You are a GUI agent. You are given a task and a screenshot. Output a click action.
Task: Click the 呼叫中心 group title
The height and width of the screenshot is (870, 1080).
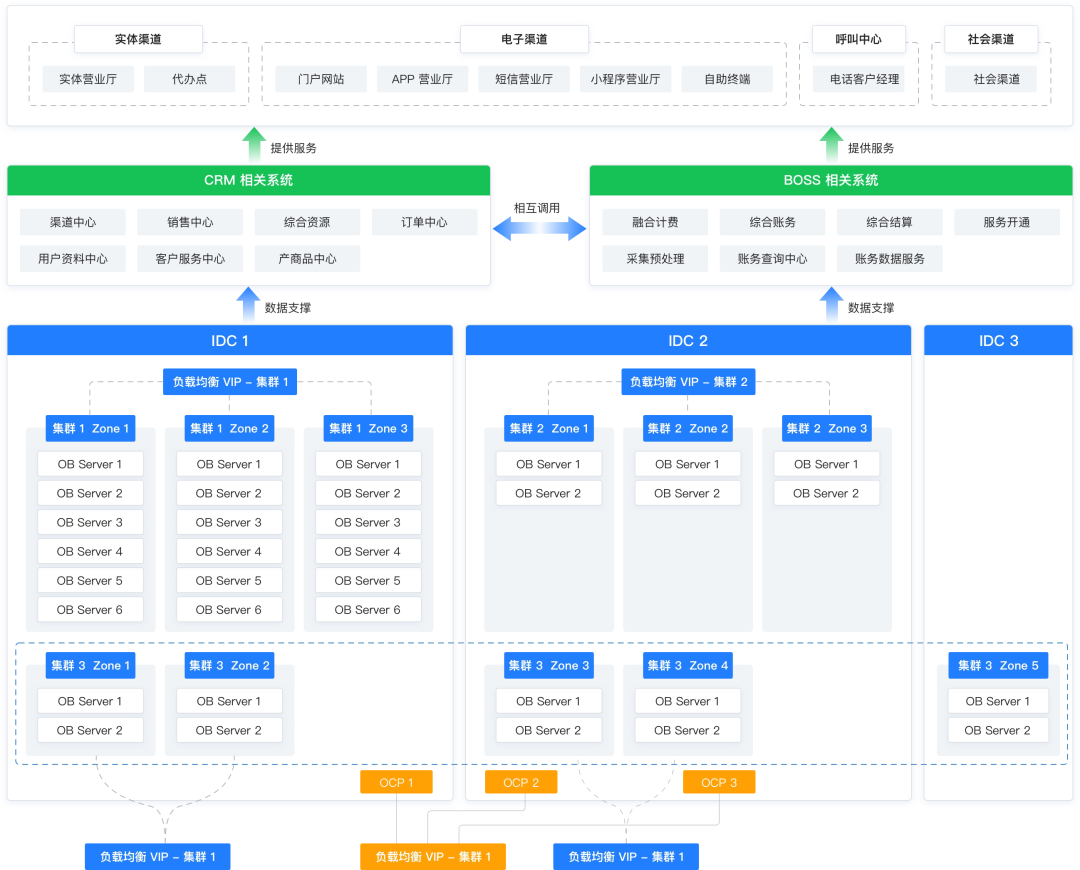coord(858,39)
